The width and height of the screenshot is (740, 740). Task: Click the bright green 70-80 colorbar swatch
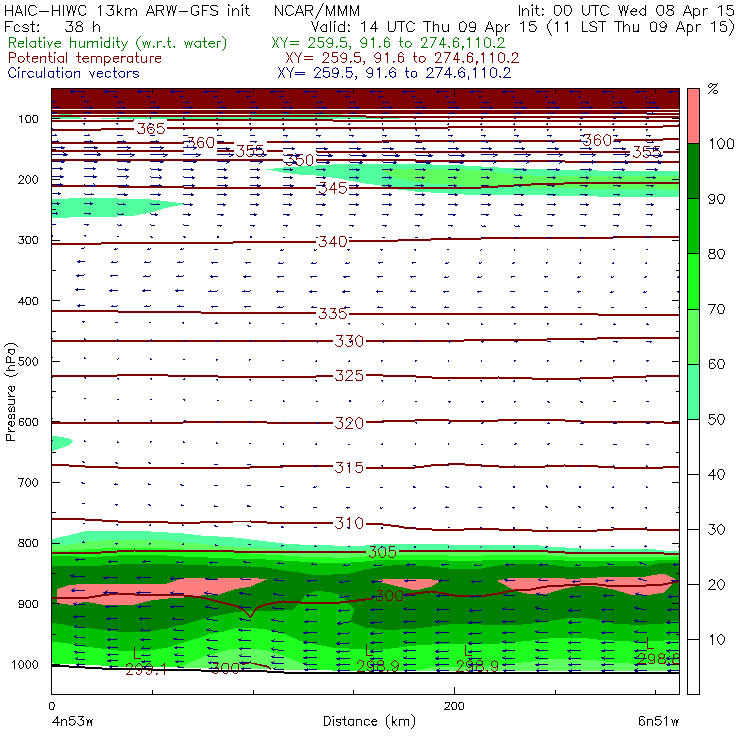(693, 281)
